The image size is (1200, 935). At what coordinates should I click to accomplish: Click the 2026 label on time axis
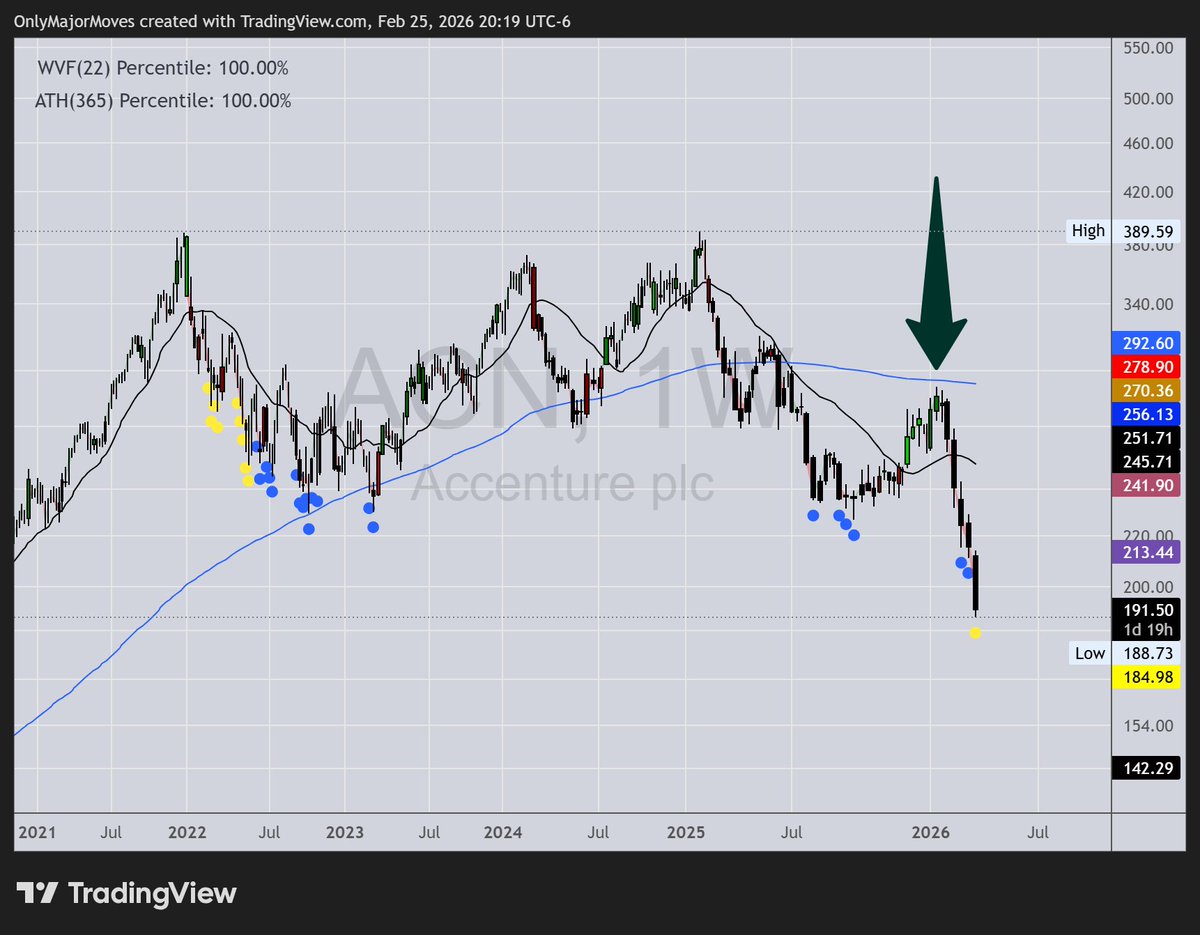930,831
